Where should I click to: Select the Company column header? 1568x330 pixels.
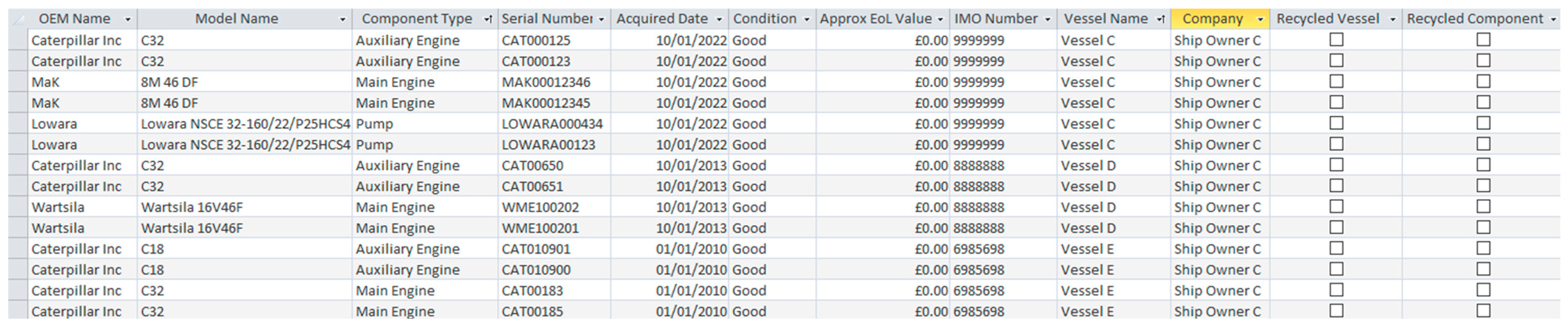point(1212,20)
